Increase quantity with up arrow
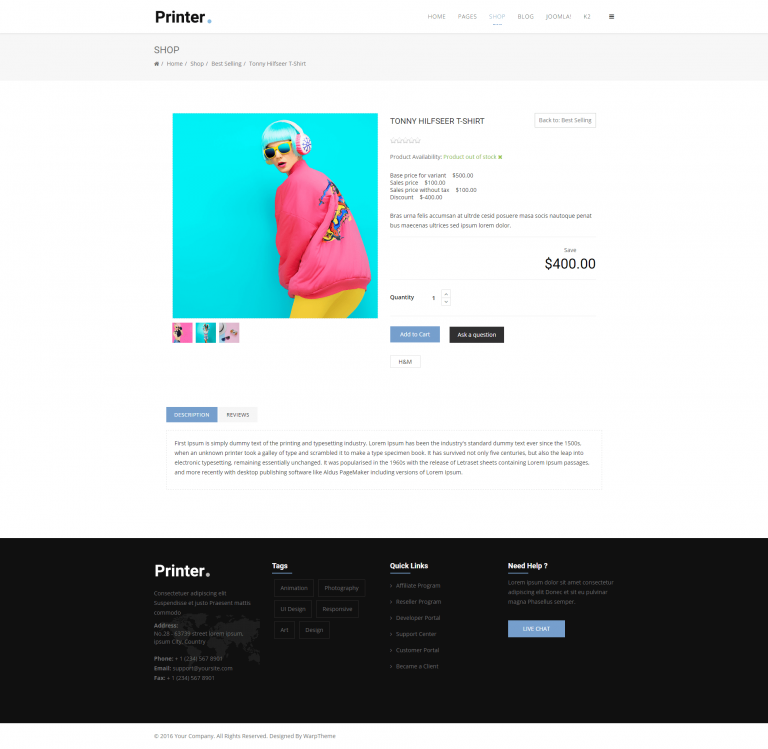 [x=446, y=294]
